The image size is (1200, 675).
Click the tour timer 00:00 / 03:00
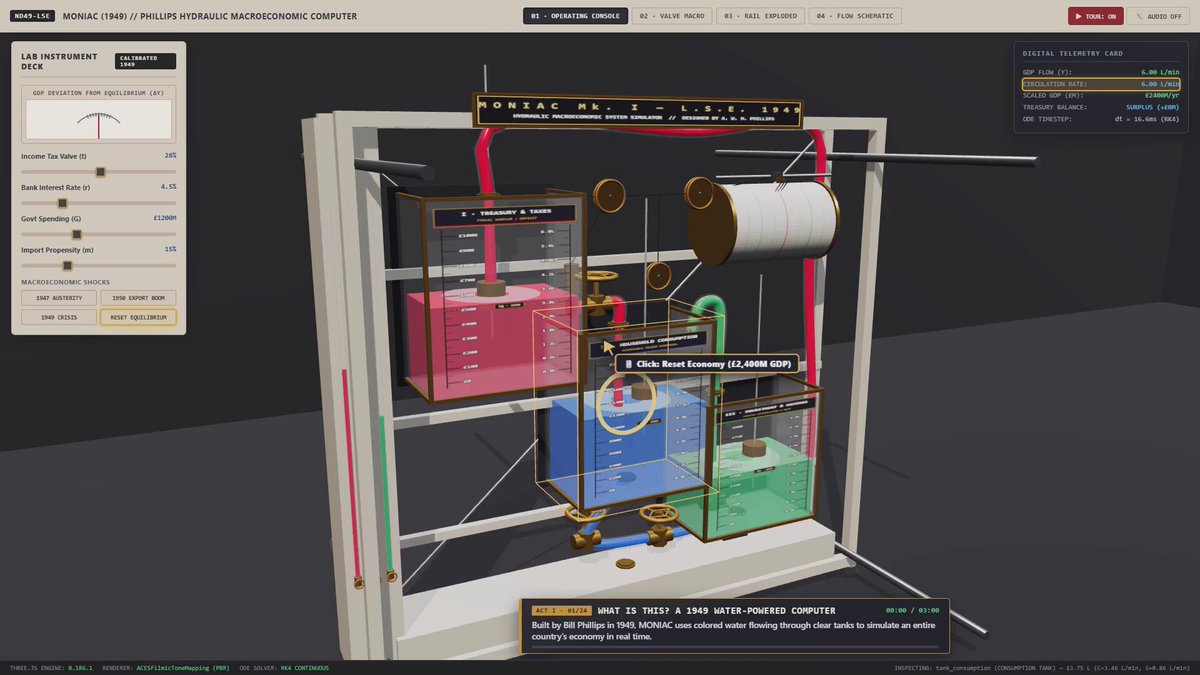coord(911,610)
